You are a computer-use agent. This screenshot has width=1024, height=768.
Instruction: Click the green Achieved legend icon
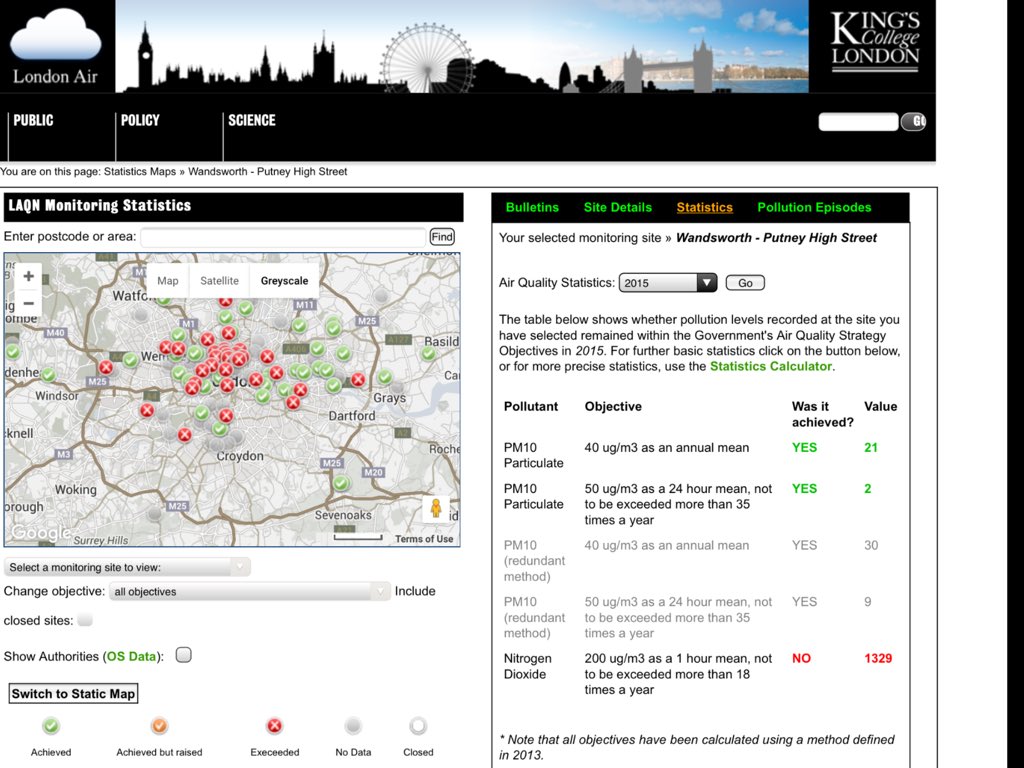[x=51, y=726]
